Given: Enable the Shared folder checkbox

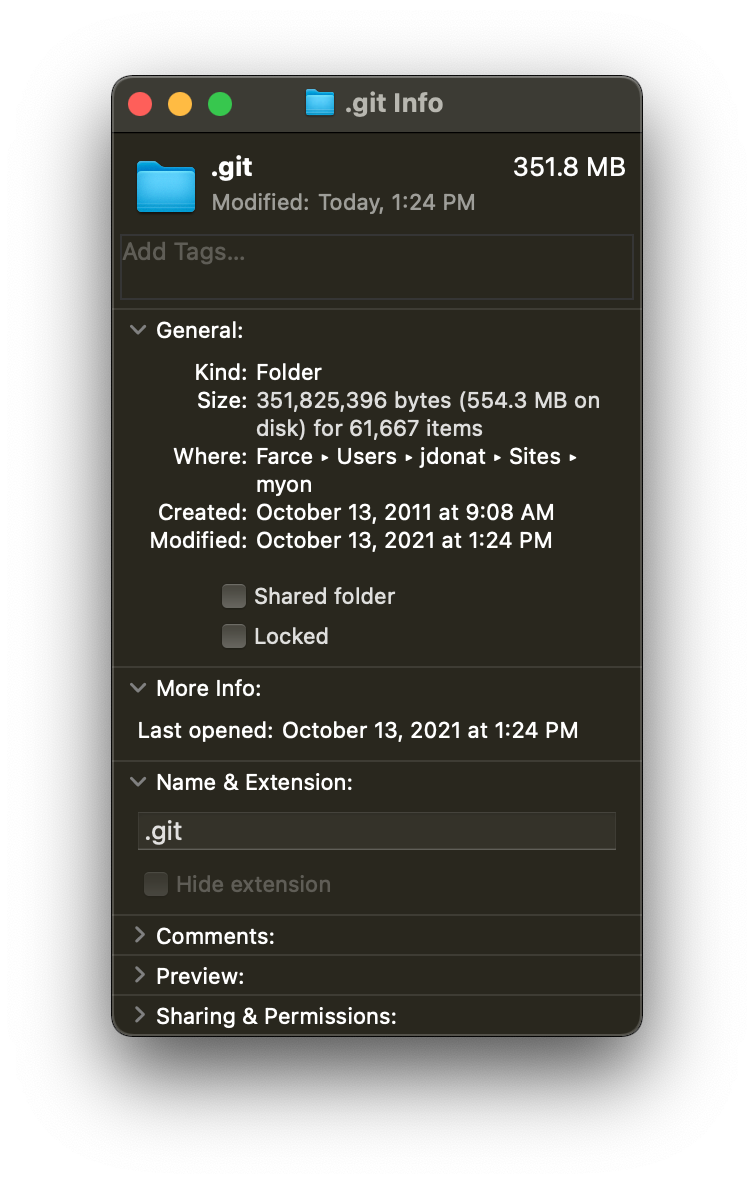Looking at the screenshot, I should click(234, 597).
